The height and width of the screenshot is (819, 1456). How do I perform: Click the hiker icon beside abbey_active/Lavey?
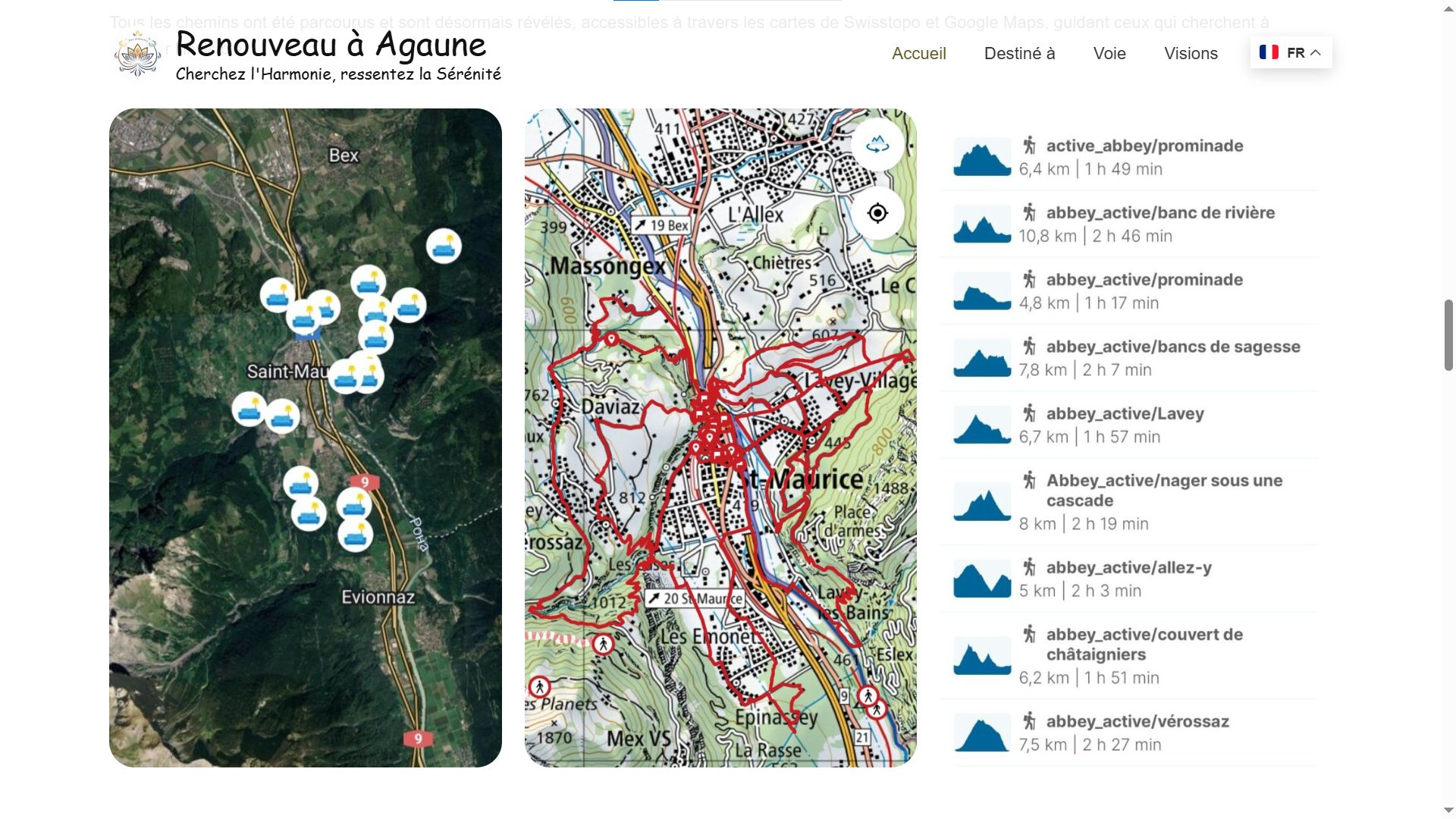[x=1029, y=413]
